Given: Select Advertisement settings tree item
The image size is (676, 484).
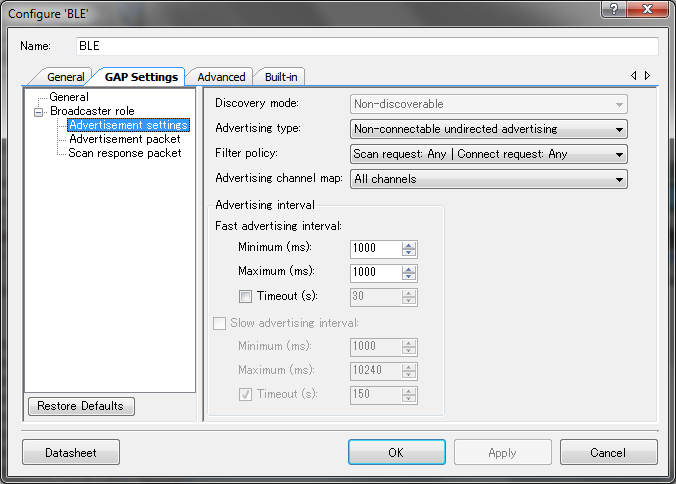Looking at the screenshot, I should [x=128, y=125].
